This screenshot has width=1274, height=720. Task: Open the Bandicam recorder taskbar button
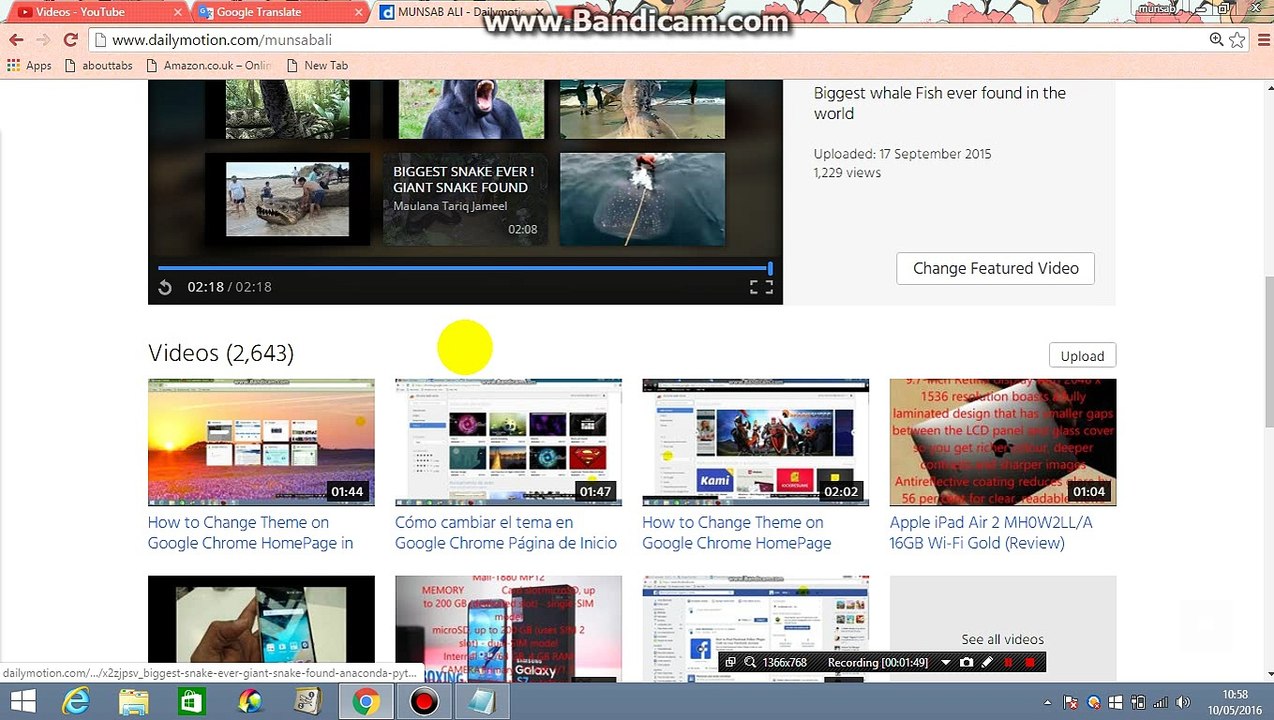tap(424, 702)
